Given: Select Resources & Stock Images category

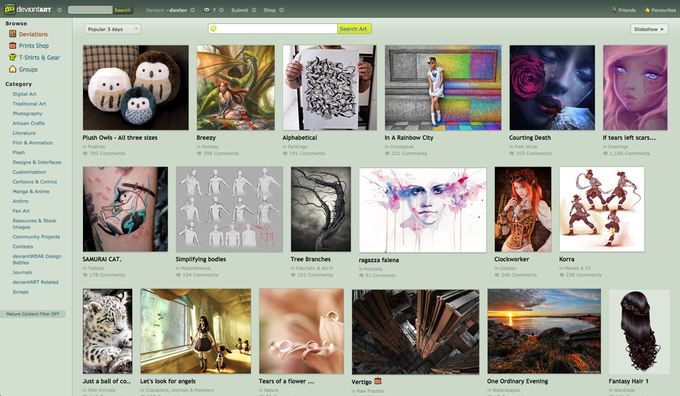Looking at the screenshot, I should click(x=34, y=224).
